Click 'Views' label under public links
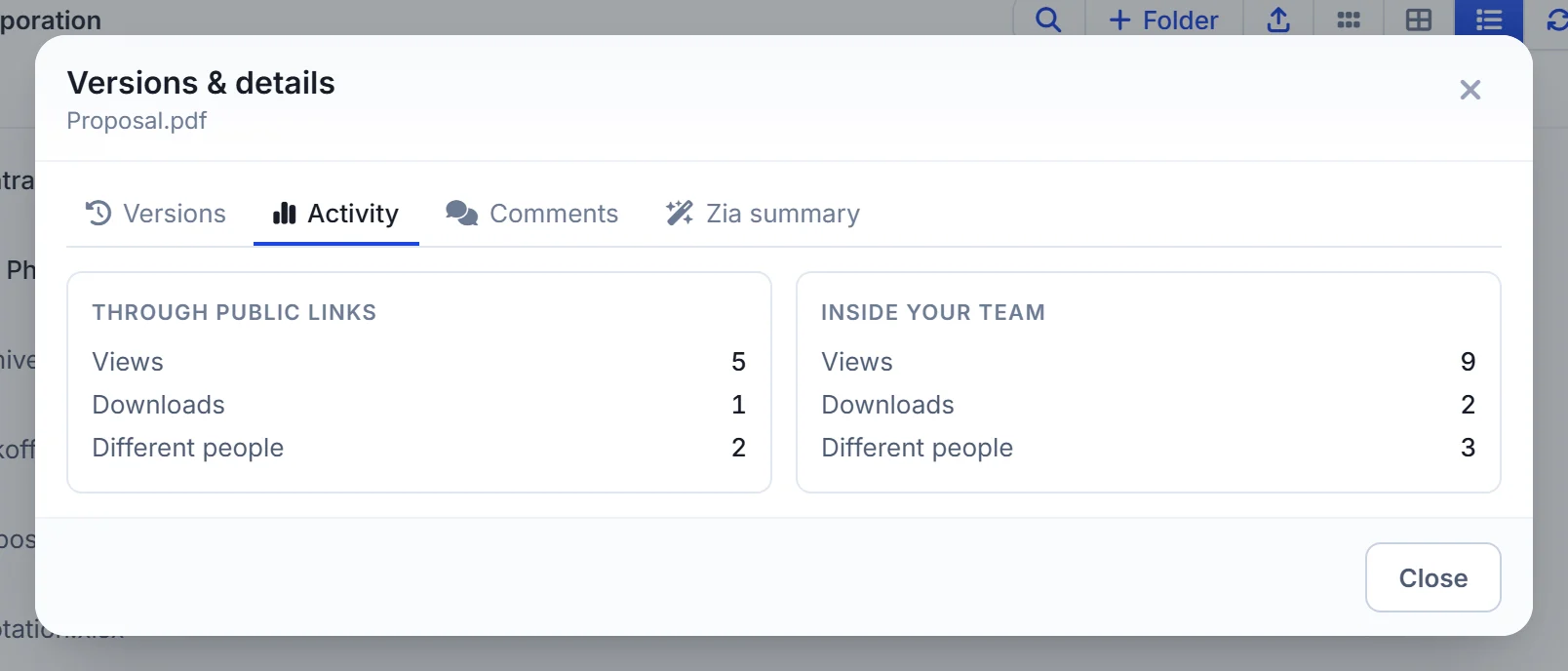The image size is (1568, 671). 128,362
